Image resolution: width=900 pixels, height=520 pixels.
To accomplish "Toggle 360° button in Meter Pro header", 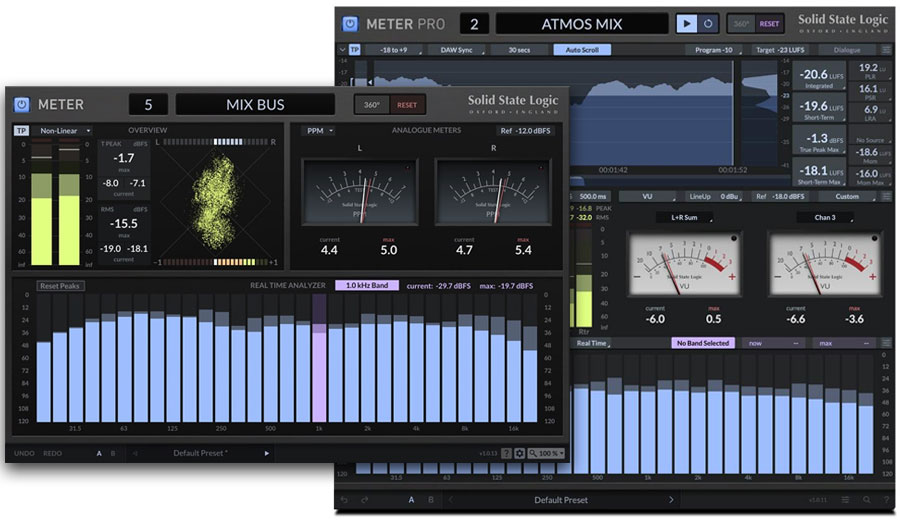I will [x=741, y=24].
